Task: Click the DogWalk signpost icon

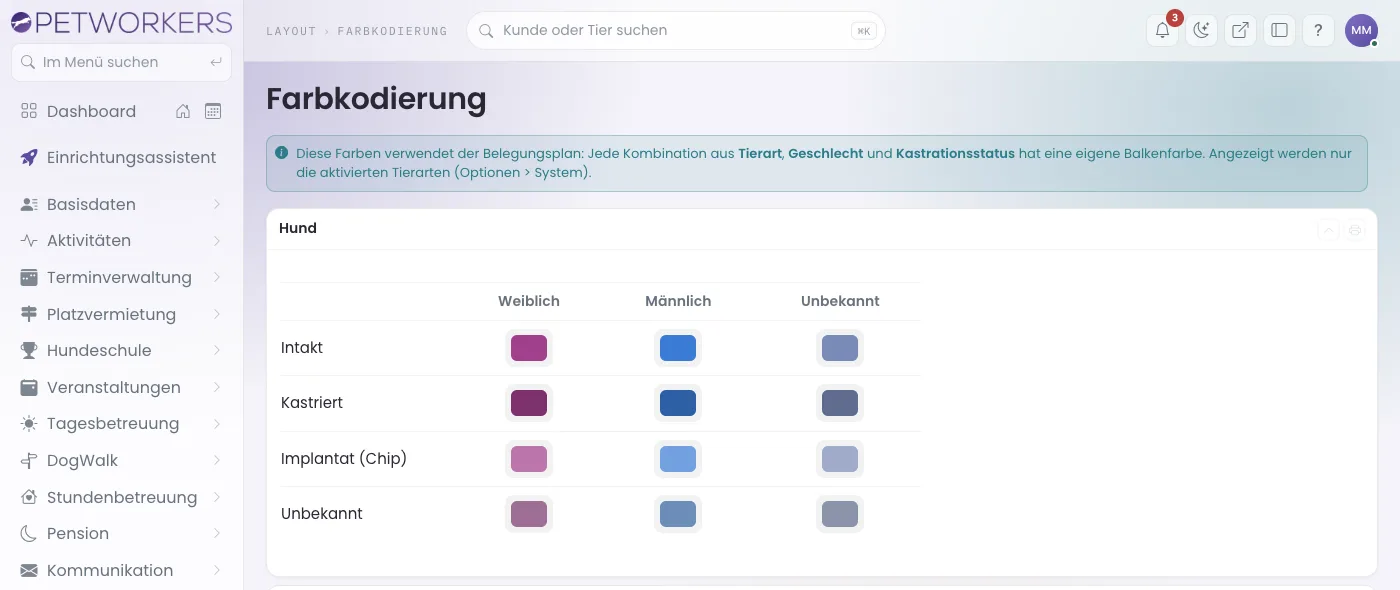Action: coord(29,460)
